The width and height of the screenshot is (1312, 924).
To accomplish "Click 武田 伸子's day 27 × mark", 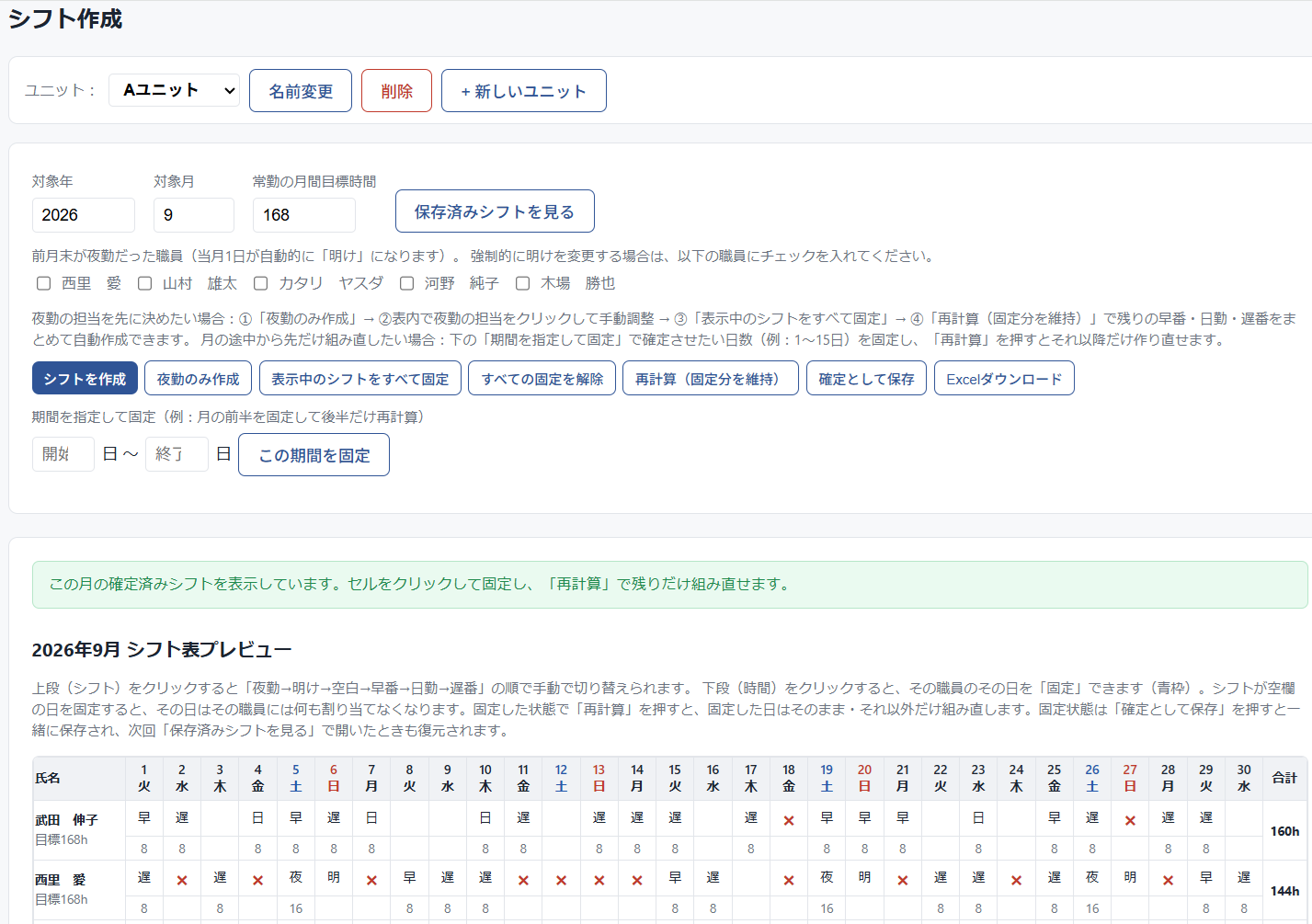I will point(1130,820).
